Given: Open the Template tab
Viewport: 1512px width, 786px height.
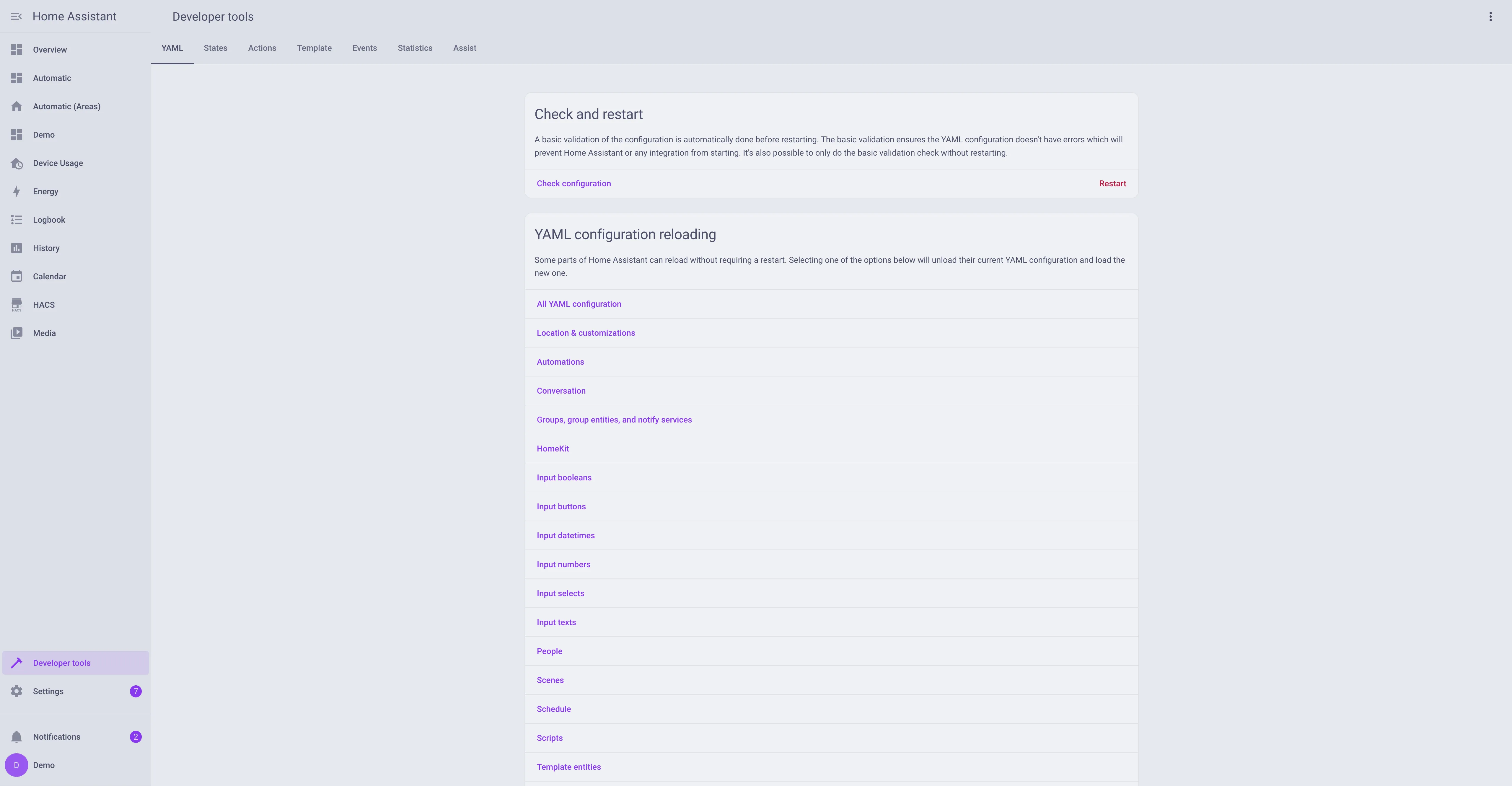Looking at the screenshot, I should (314, 48).
